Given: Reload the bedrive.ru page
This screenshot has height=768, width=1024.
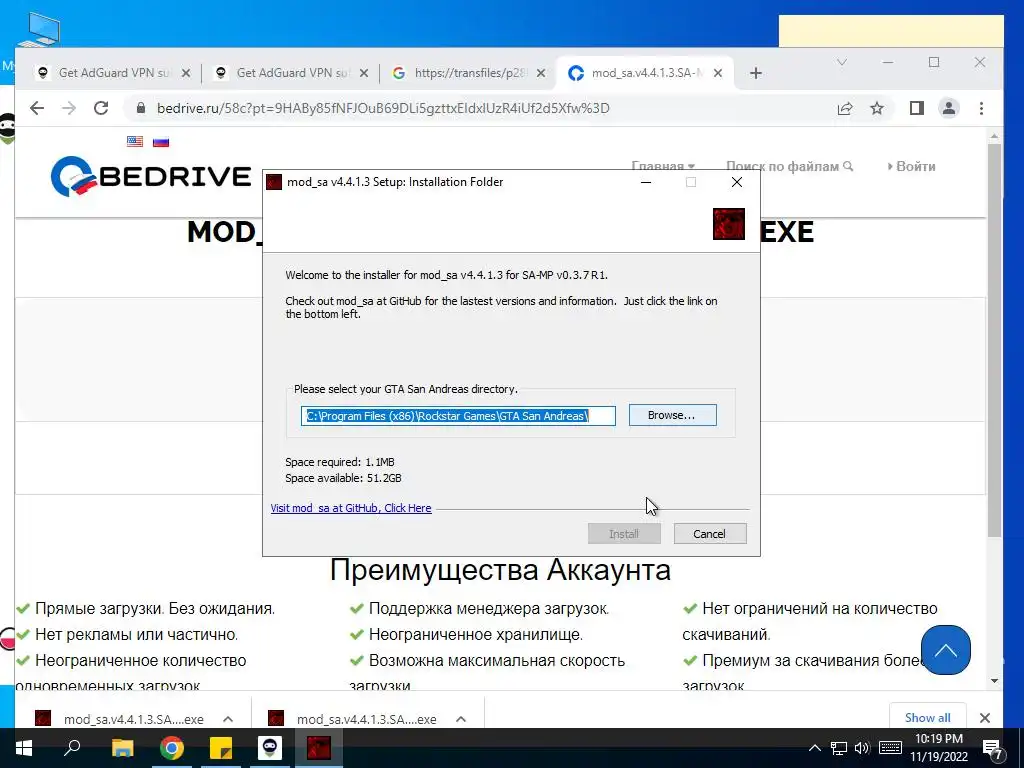Looking at the screenshot, I should (x=101, y=108).
